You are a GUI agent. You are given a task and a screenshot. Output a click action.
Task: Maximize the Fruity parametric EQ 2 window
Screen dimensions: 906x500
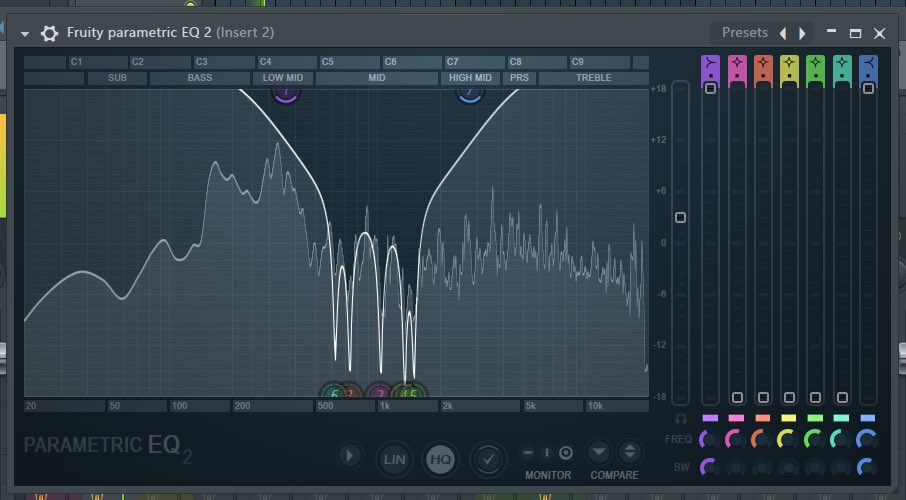(x=856, y=34)
